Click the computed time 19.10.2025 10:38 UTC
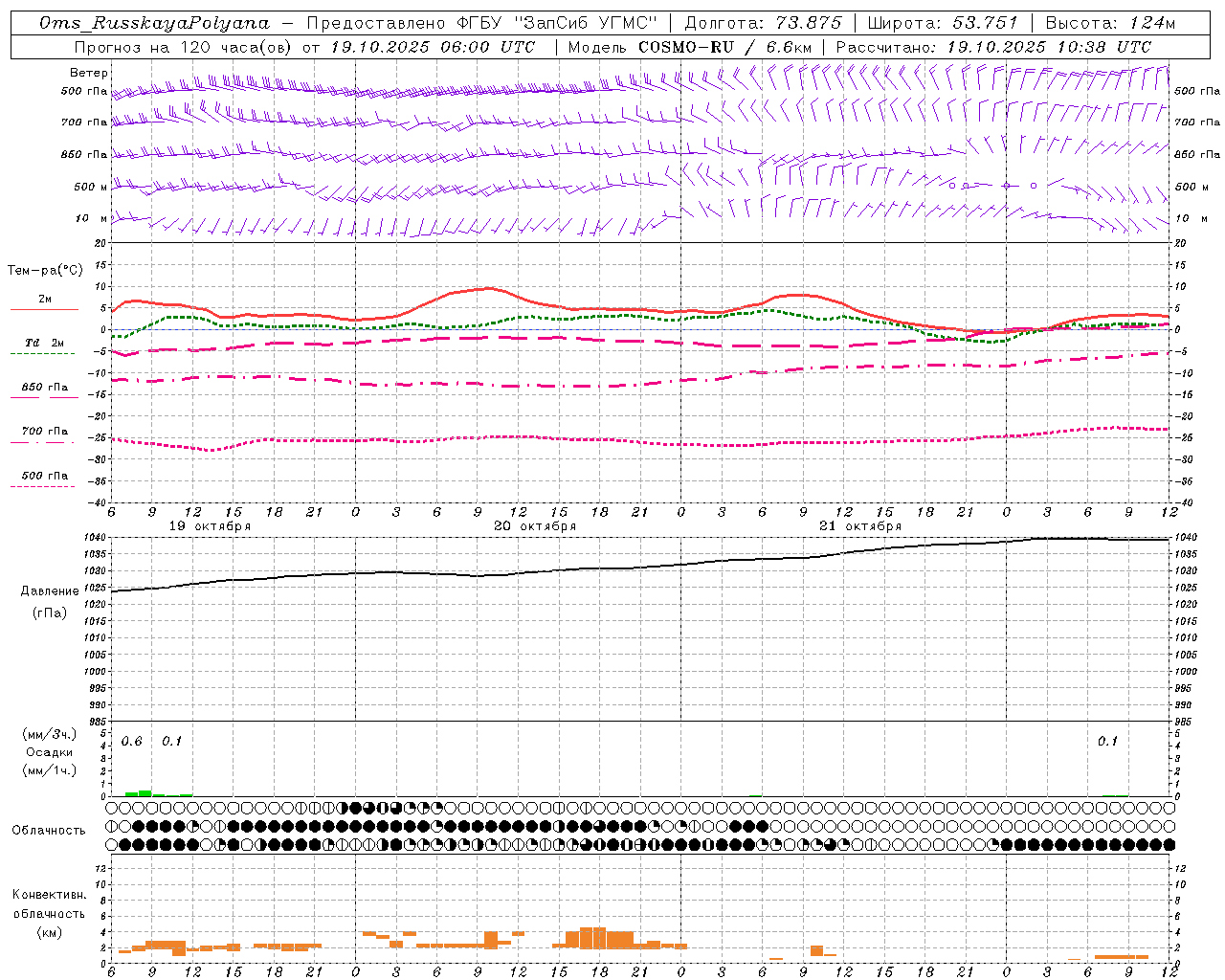The height and width of the screenshot is (980, 1225). pyautogui.click(x=1049, y=46)
